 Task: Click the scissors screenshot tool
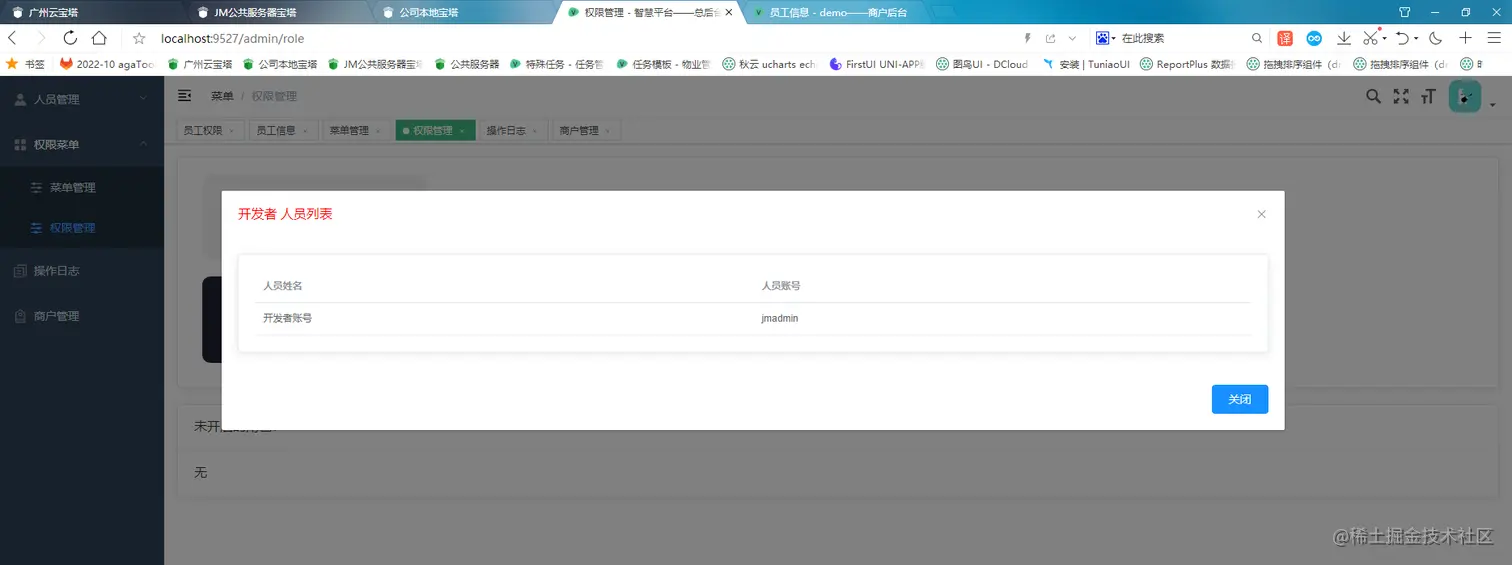[x=1371, y=38]
